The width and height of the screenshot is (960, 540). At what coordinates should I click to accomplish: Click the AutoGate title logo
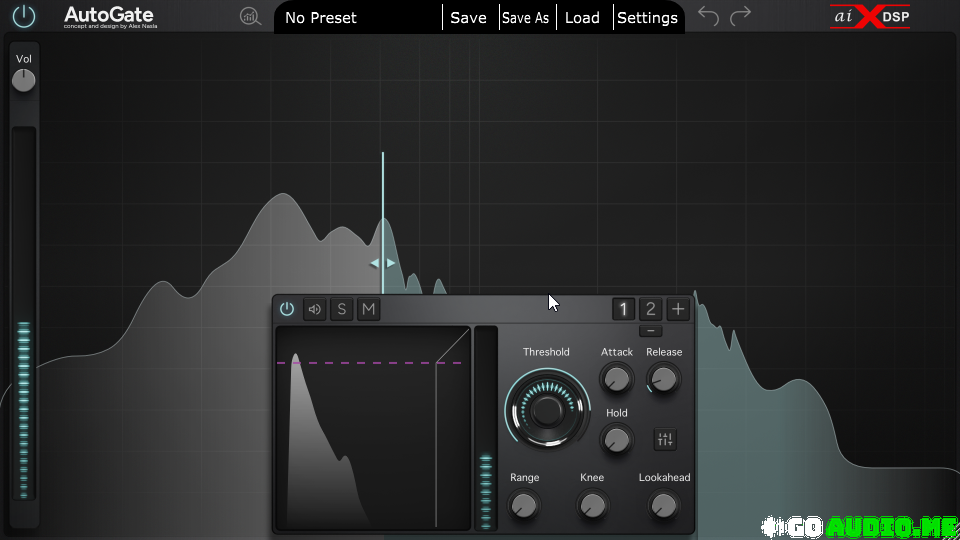pos(110,17)
